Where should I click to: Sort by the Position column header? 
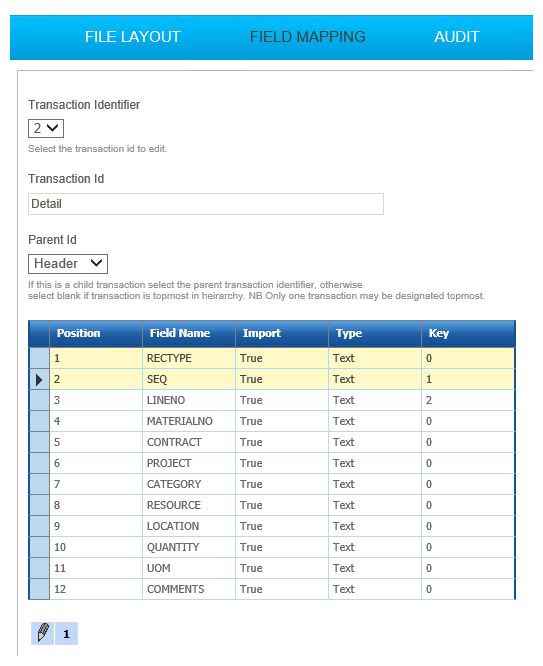click(96, 334)
